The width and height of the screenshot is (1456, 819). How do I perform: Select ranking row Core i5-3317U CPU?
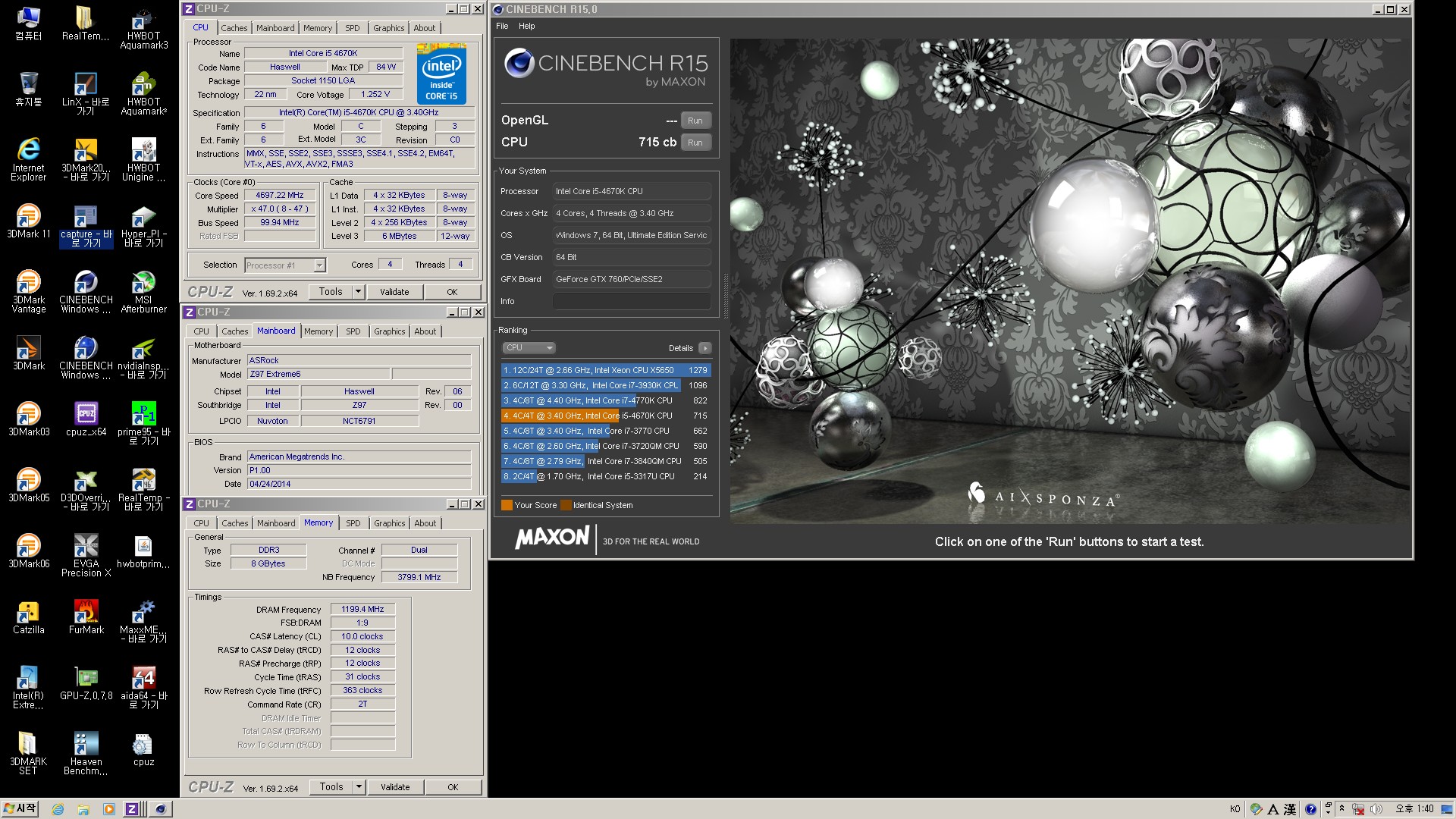click(605, 476)
